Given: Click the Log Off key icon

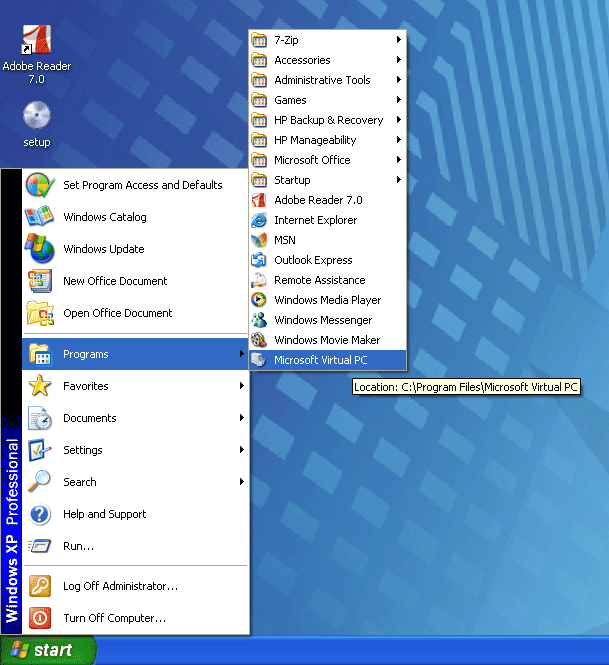Looking at the screenshot, I should click(x=39, y=586).
